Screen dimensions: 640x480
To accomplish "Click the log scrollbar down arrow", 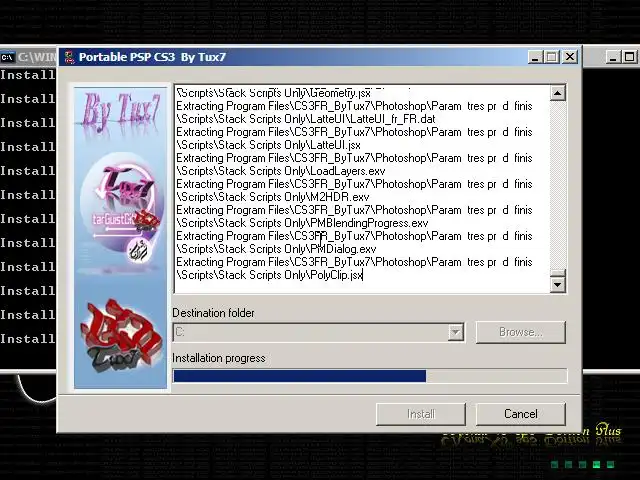I will coord(558,284).
